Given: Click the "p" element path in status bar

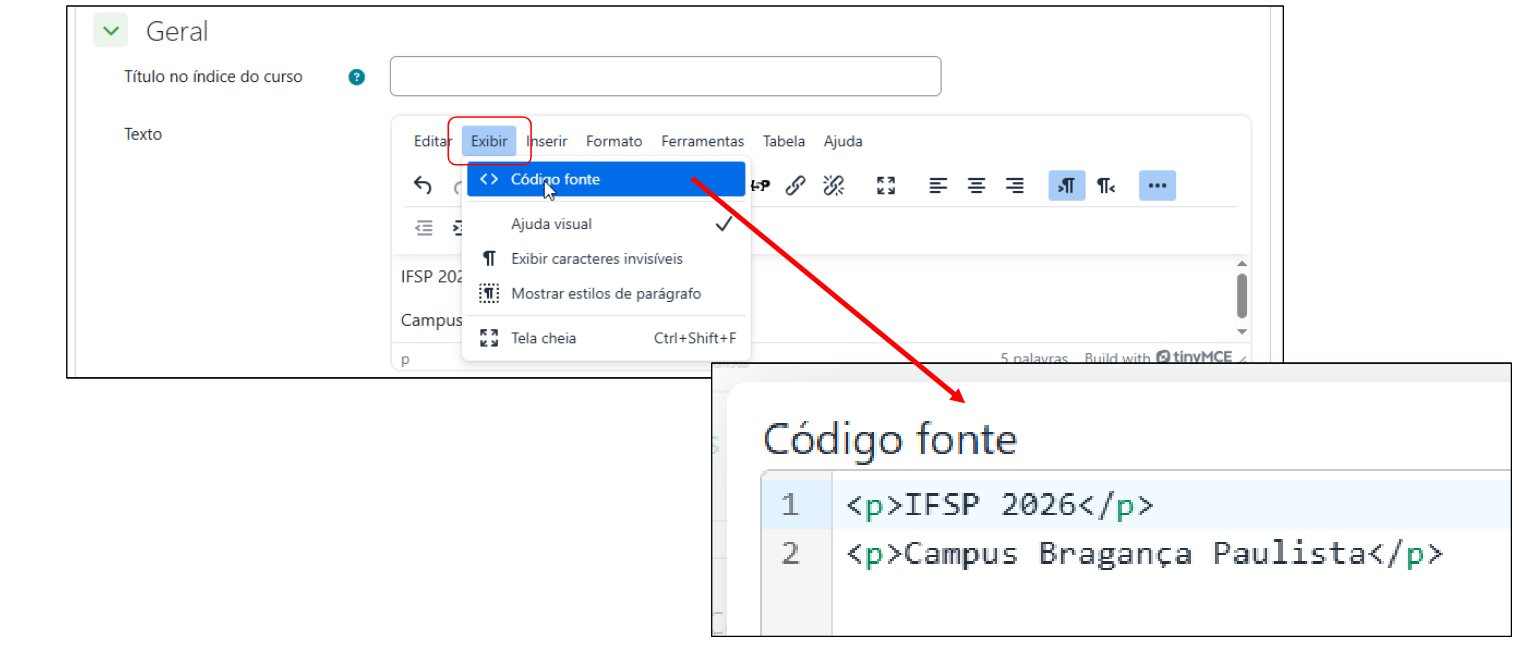Looking at the screenshot, I should [405, 358].
